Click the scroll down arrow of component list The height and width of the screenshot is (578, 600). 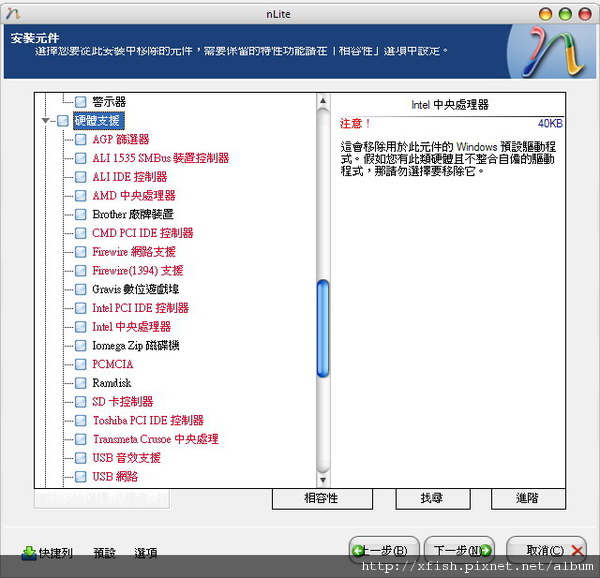[323, 480]
